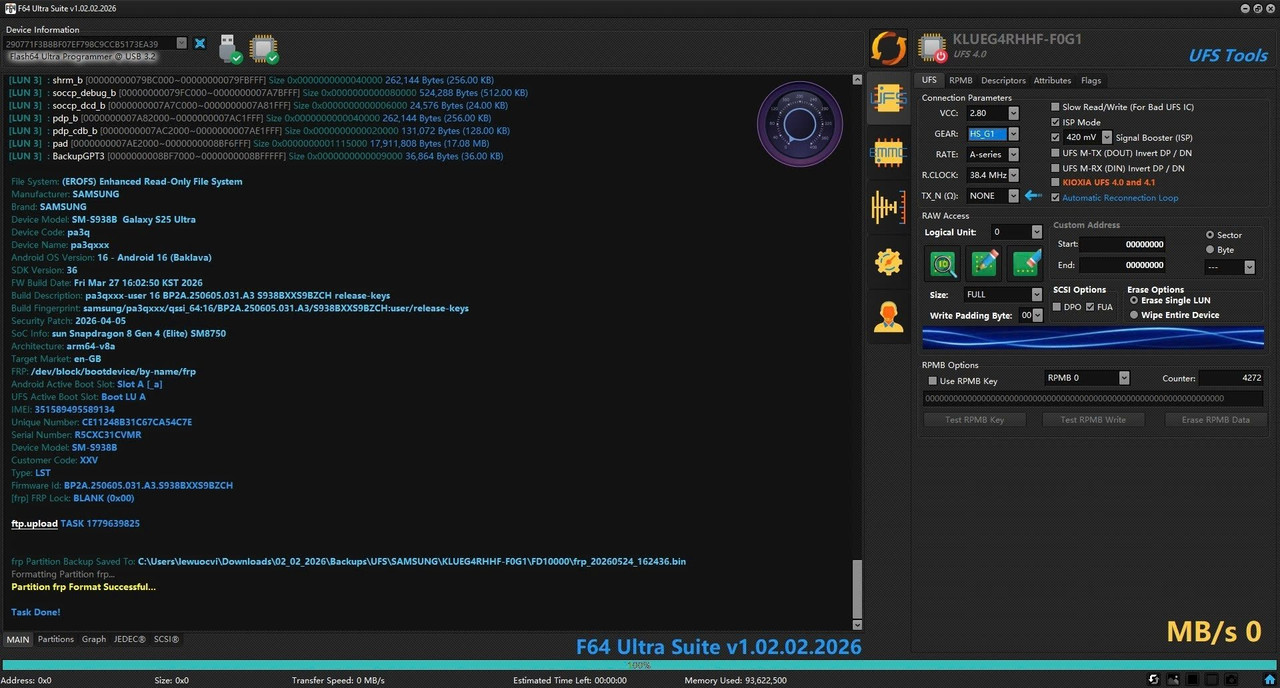Toggle the ISP Mode checkbox
1280x688 pixels.
coord(1055,122)
